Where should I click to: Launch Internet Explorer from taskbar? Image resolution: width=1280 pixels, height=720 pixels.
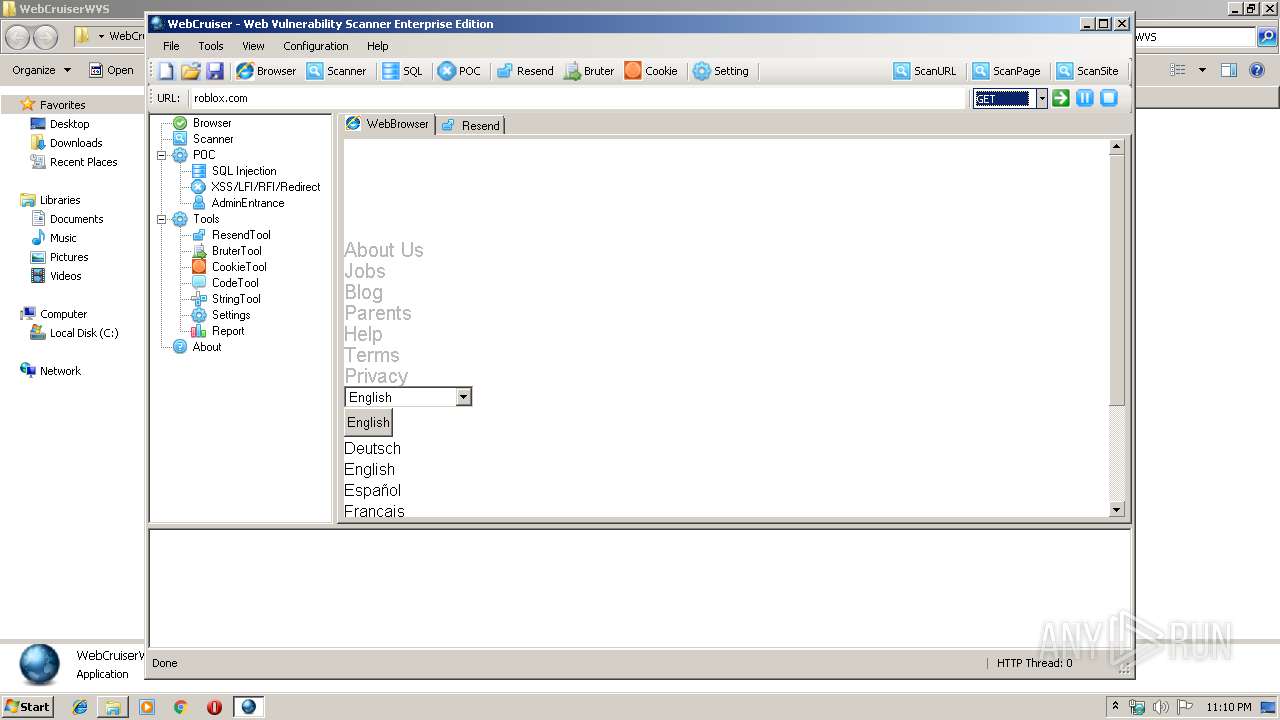point(80,707)
